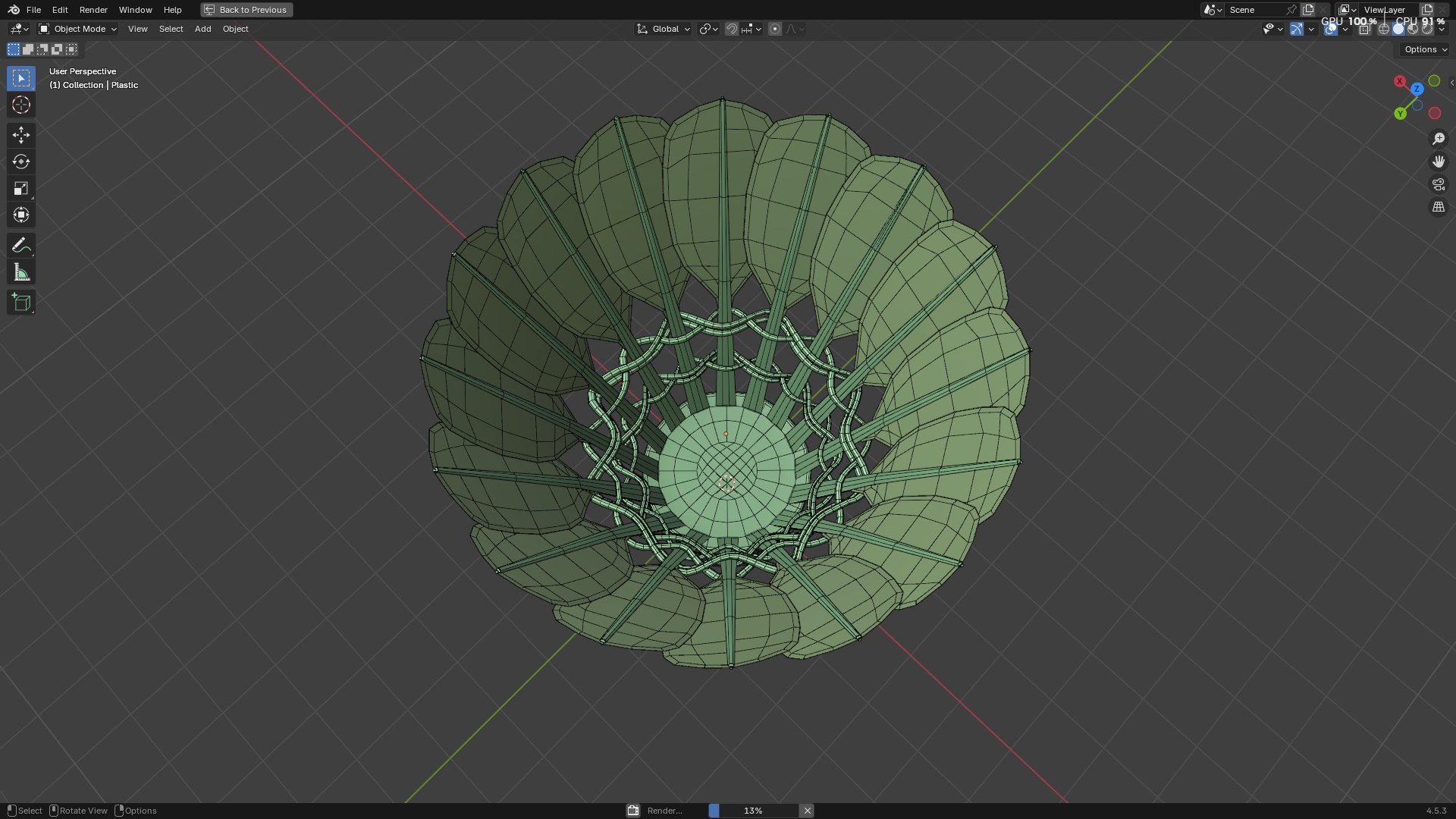Click the Blender logo menu icon
This screenshot has height=819, width=1456.
pos(14,10)
